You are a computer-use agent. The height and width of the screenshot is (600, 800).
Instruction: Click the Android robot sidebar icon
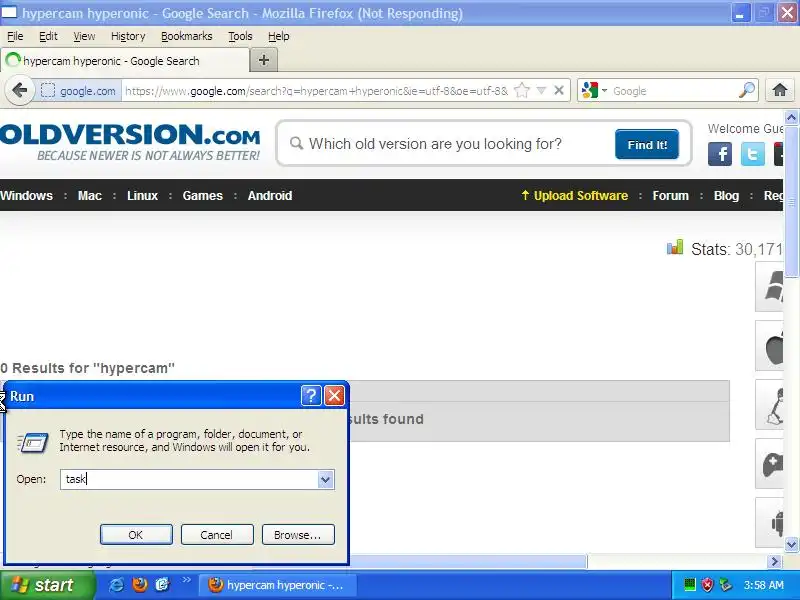pyautogui.click(x=769, y=522)
